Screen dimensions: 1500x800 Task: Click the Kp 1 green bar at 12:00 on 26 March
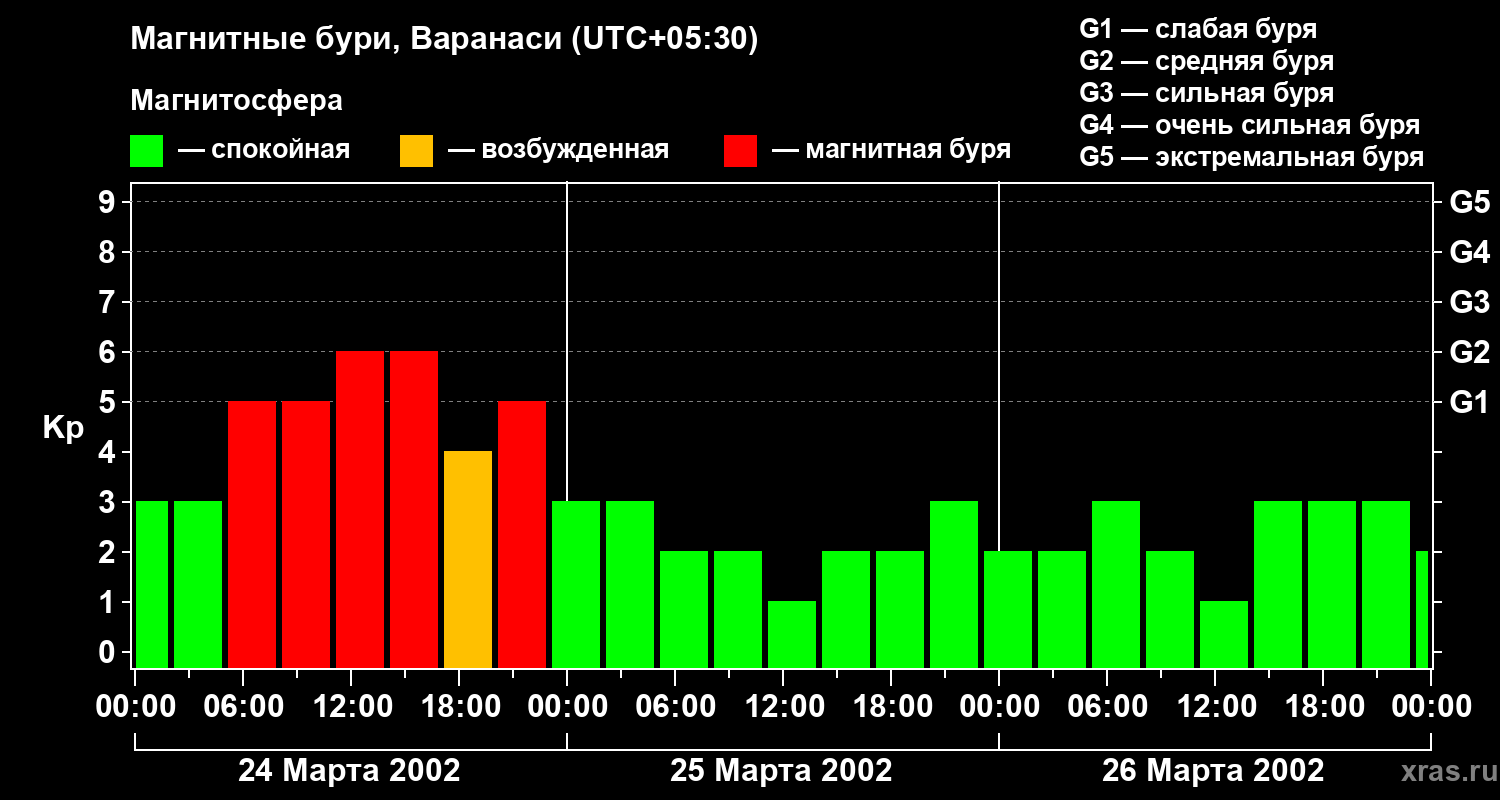pyautogui.click(x=1224, y=634)
